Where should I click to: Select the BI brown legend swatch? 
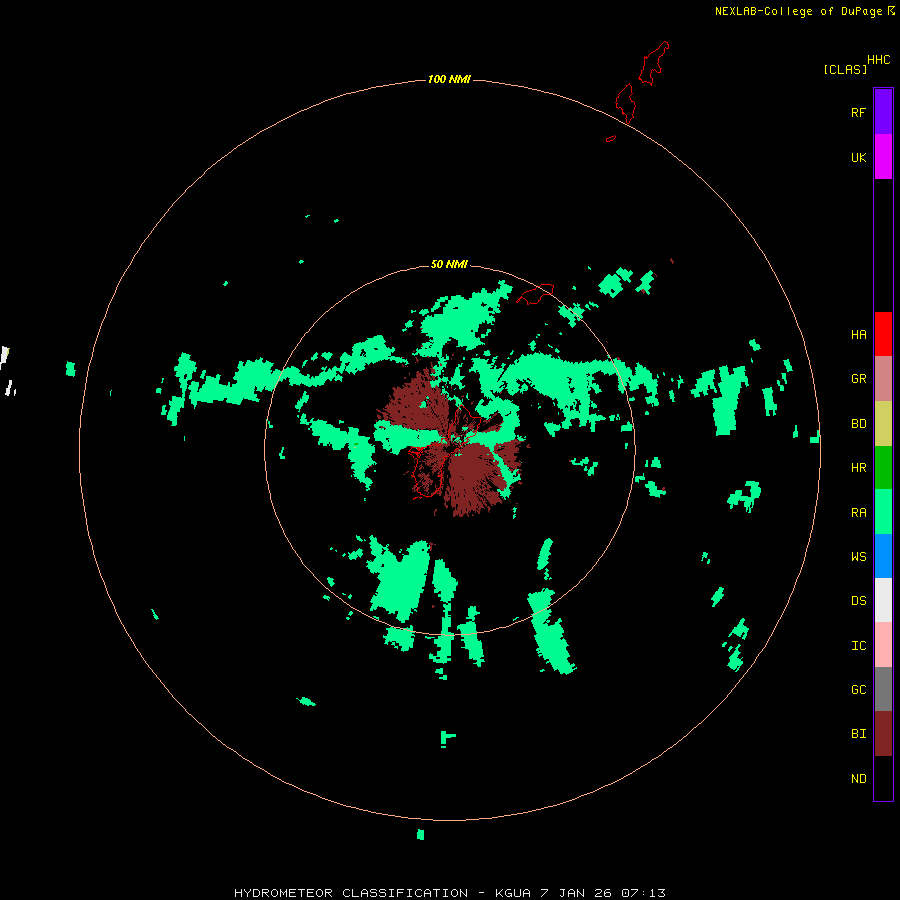883,734
